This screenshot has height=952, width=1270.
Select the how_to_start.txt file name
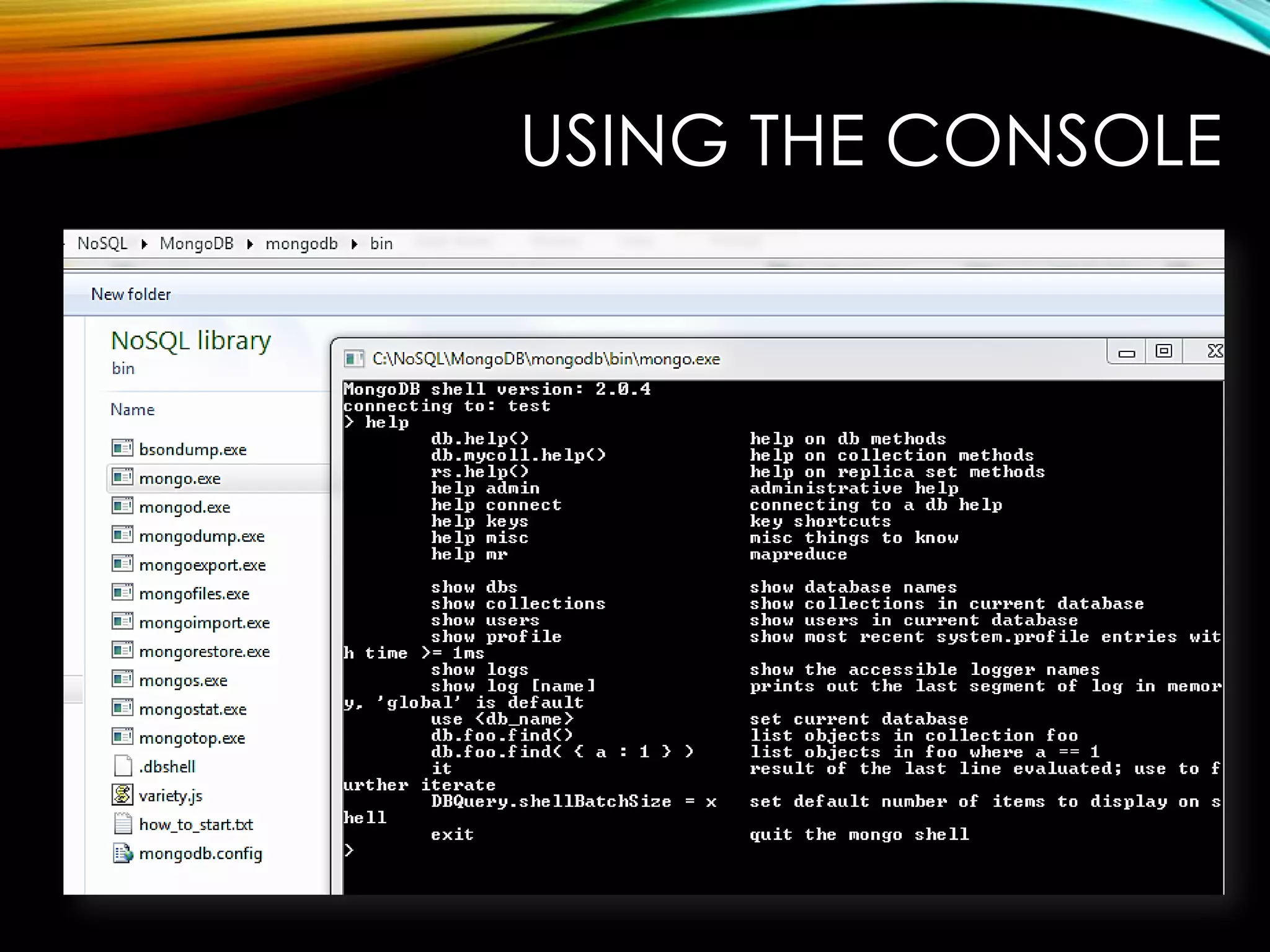pyautogui.click(x=196, y=825)
